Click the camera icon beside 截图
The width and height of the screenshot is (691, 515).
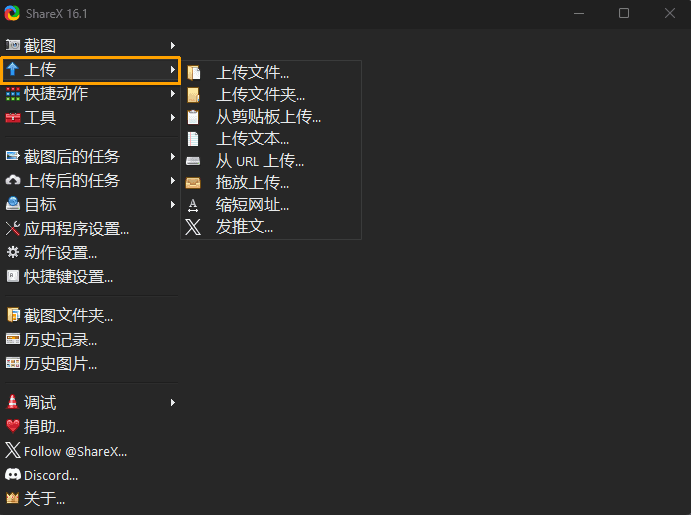(13, 45)
